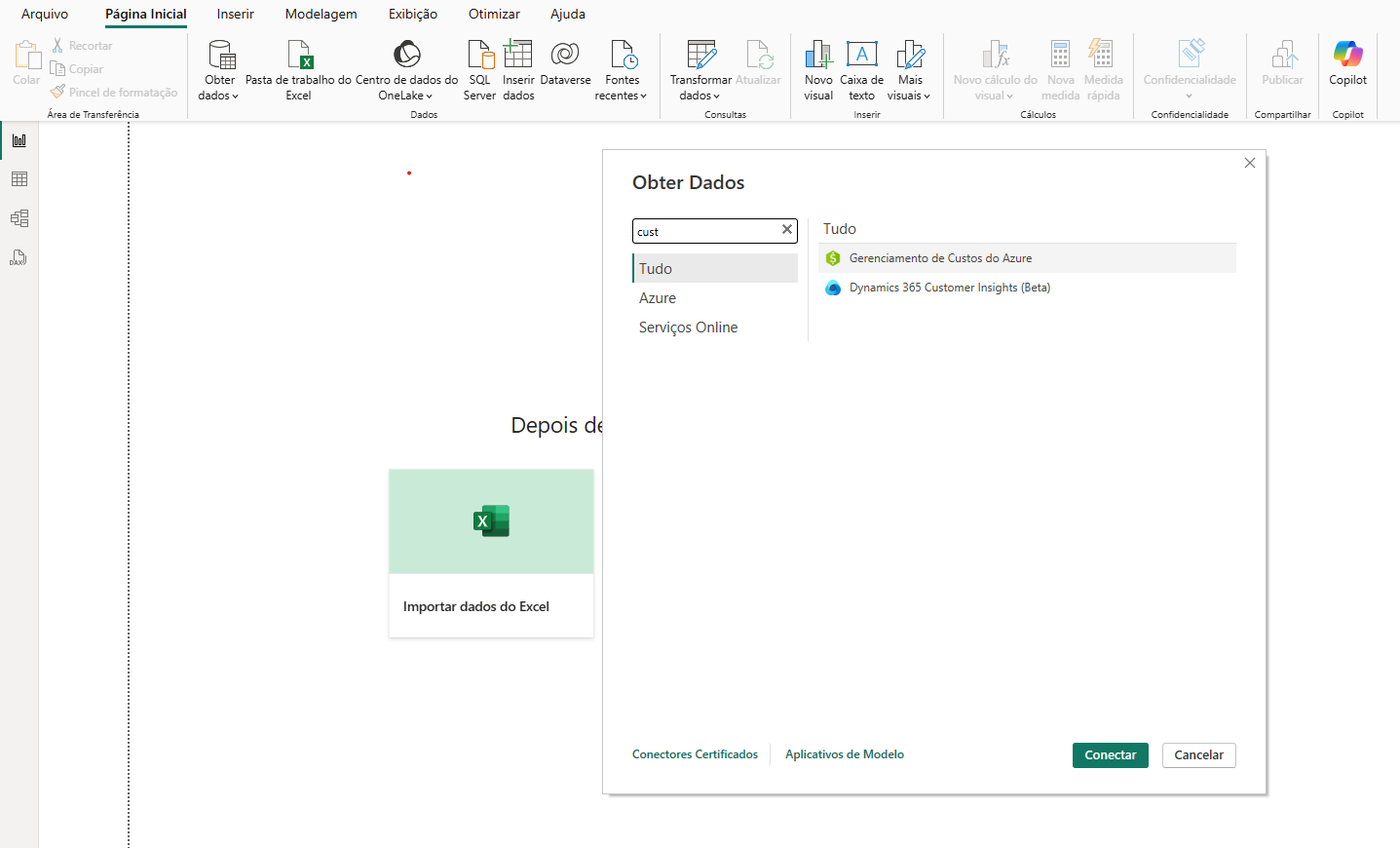Click Inserir dados table icon
The width and height of the screenshot is (1400, 848).
click(518, 54)
